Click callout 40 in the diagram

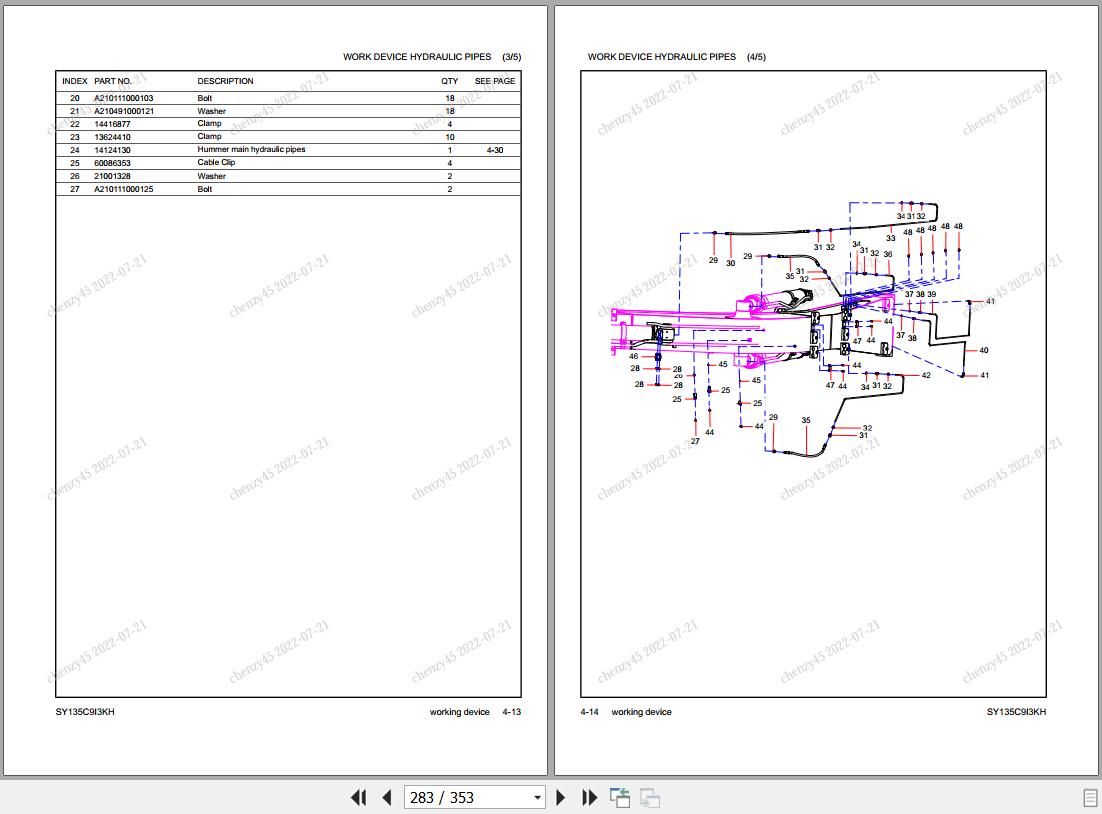(984, 350)
